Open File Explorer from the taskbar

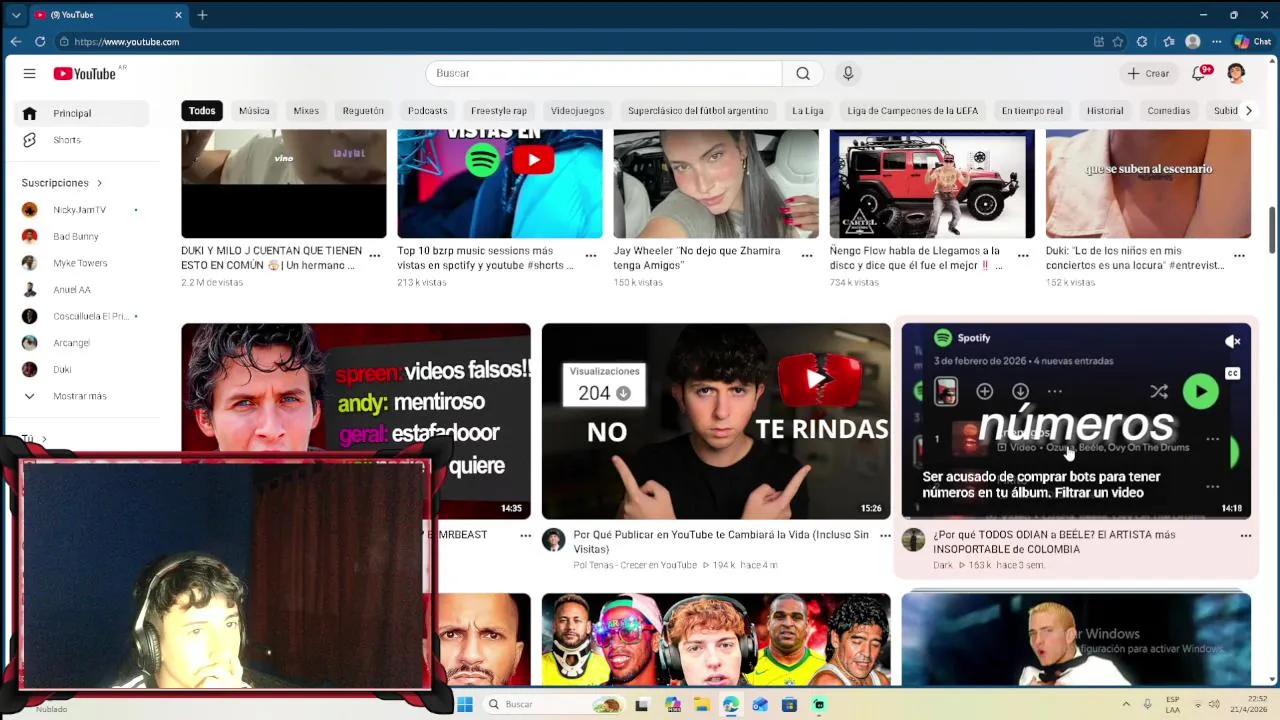click(x=701, y=704)
